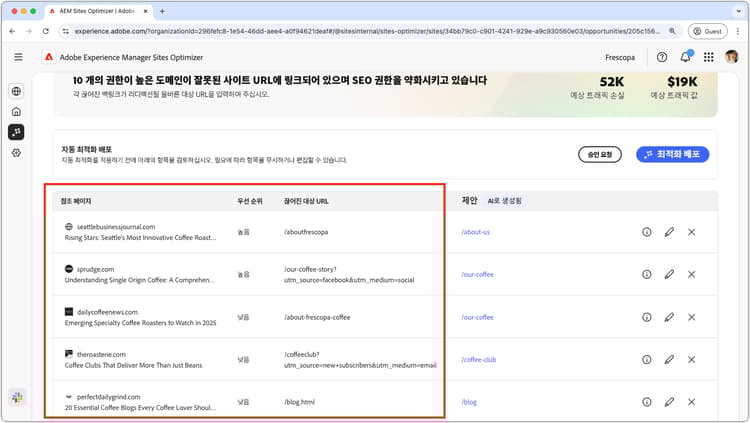Viewport: 750px width, 423px height.
Task: Click the Adobe logo icon
Action: click(49, 57)
